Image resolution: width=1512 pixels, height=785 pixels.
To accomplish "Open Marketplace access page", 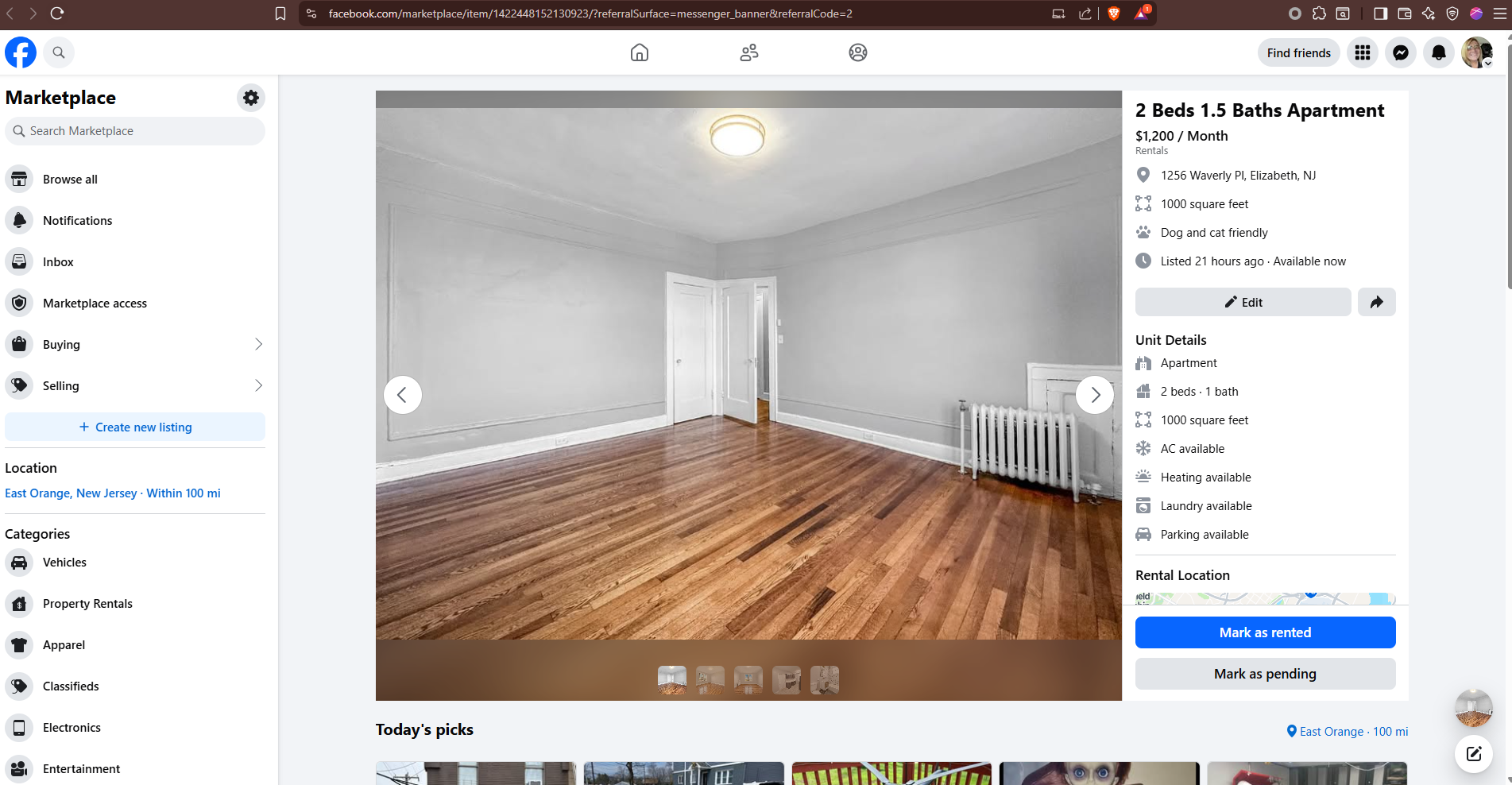I will click(135, 304).
